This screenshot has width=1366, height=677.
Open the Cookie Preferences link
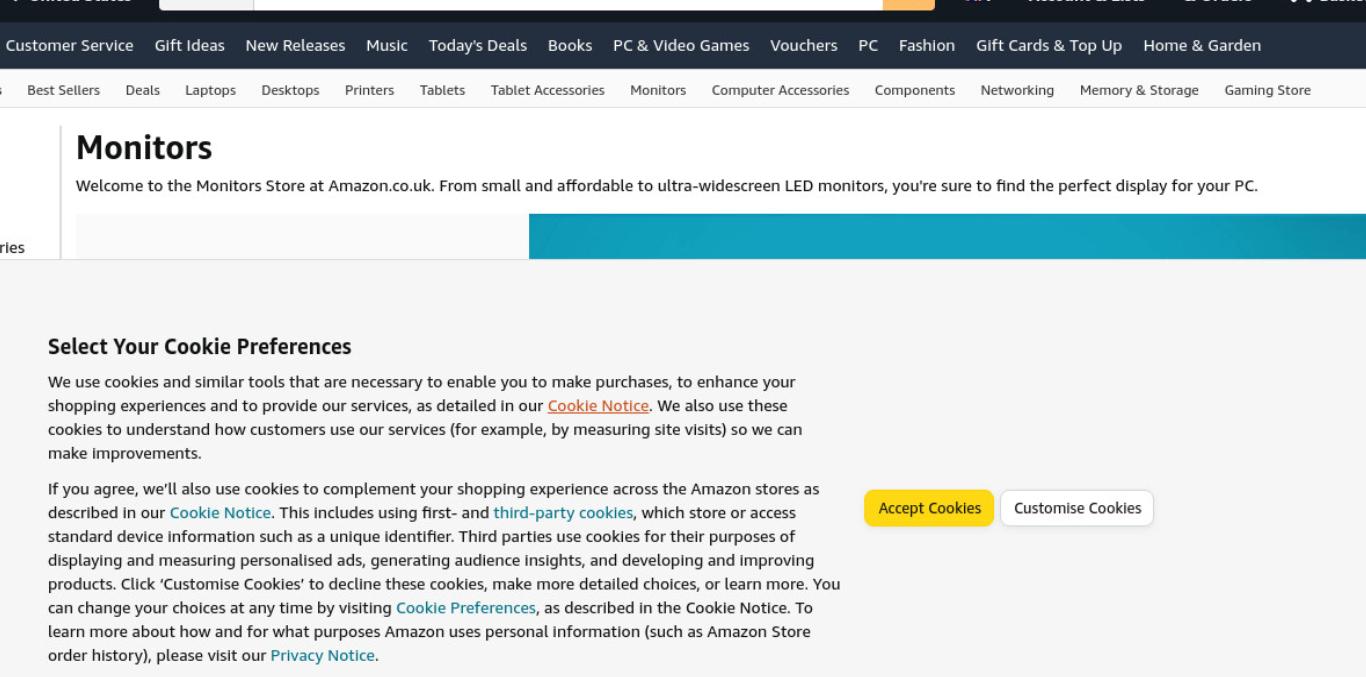pos(466,608)
